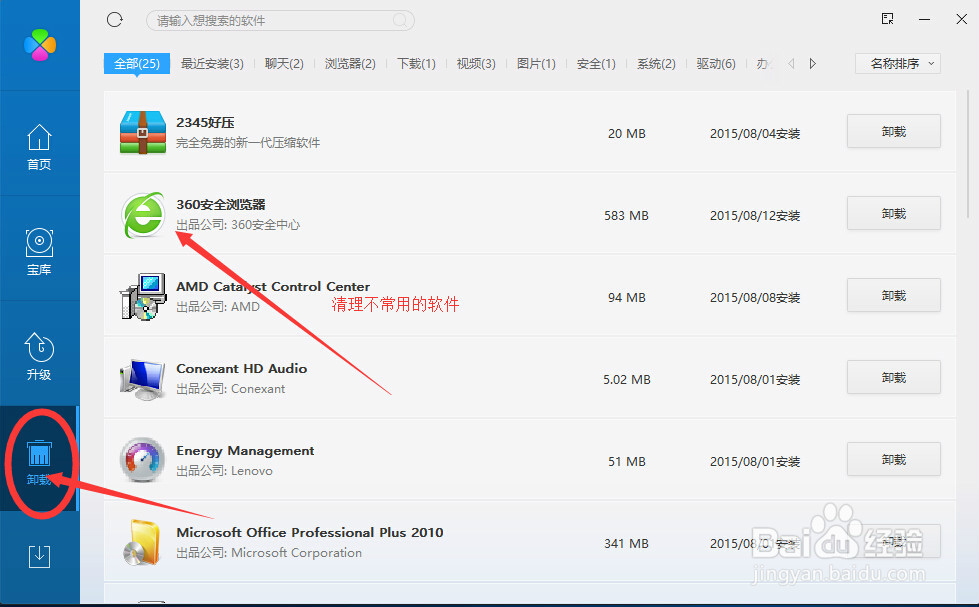Switch to 安全(1) tab
The width and height of the screenshot is (979, 607).
[596, 63]
